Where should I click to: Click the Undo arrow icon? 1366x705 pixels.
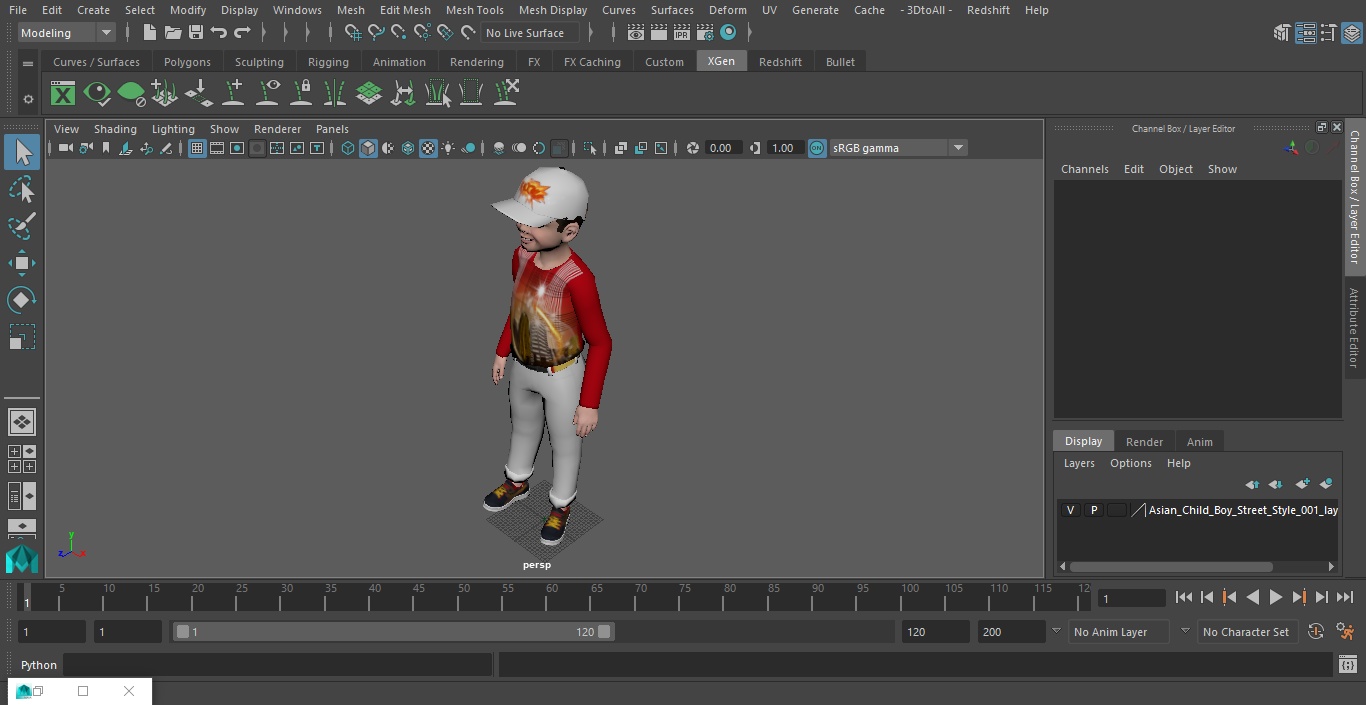(x=219, y=33)
